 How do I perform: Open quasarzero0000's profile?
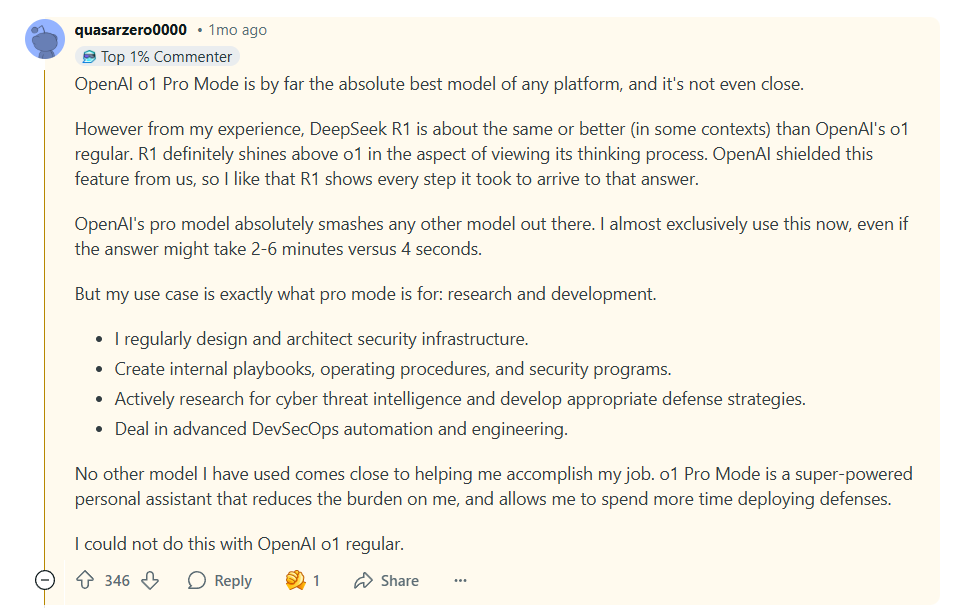[130, 30]
